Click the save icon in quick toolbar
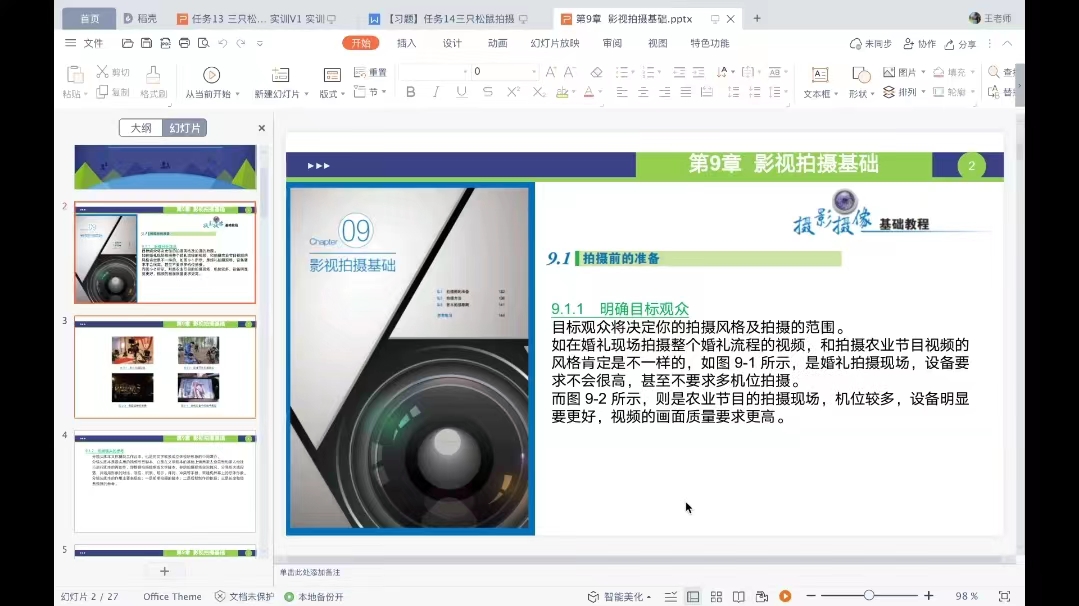1079x606 pixels. click(147, 43)
